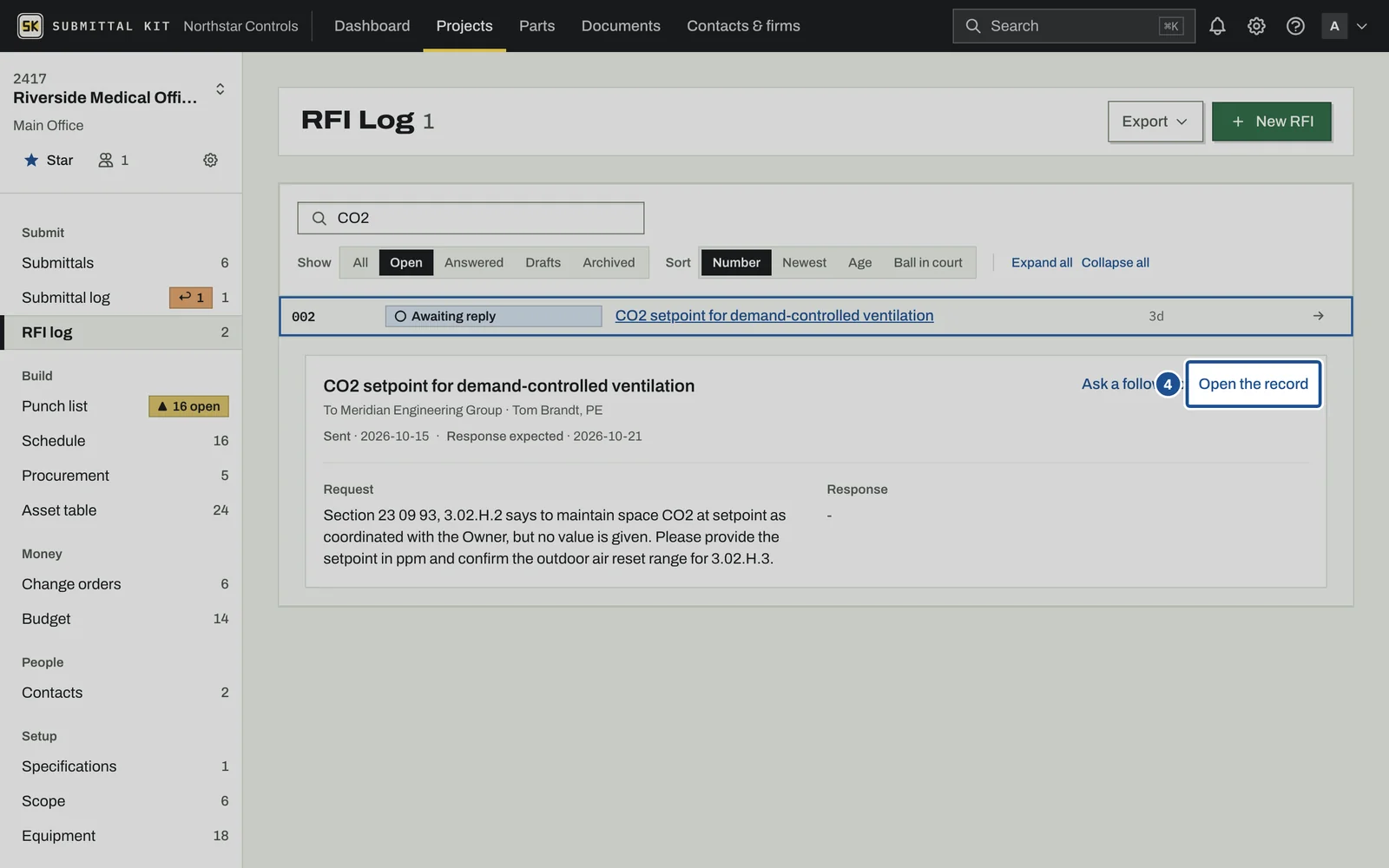Image resolution: width=1389 pixels, height=868 pixels.
Task: Open Asset table in the sidebar
Action: 121,510
